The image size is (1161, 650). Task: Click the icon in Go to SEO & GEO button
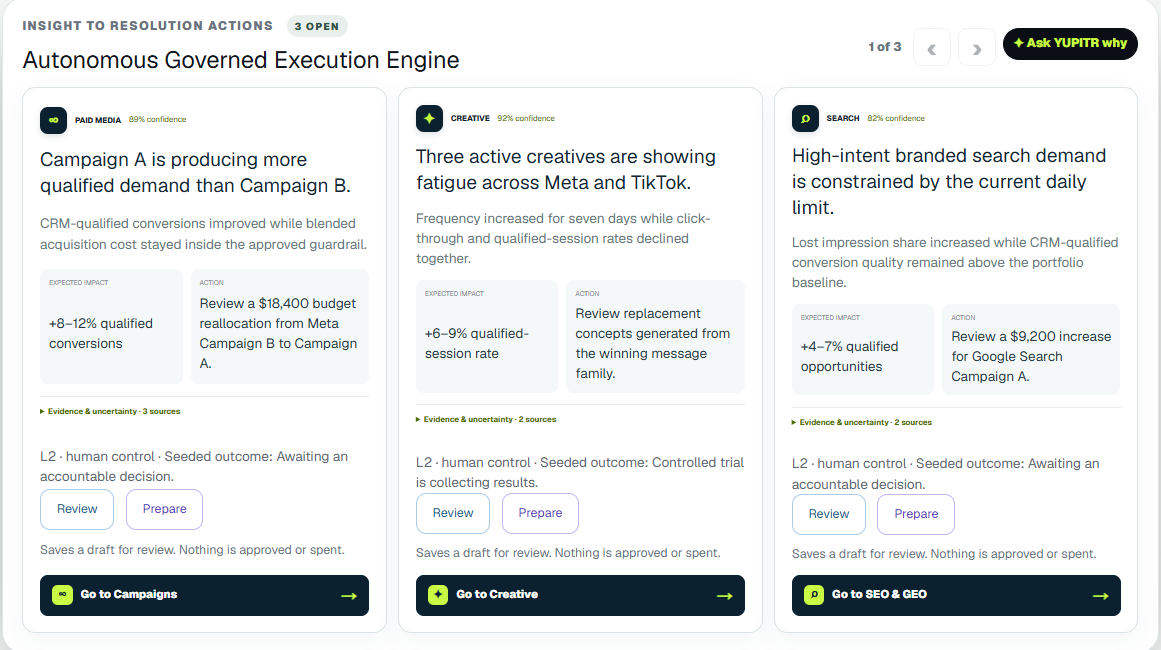814,594
